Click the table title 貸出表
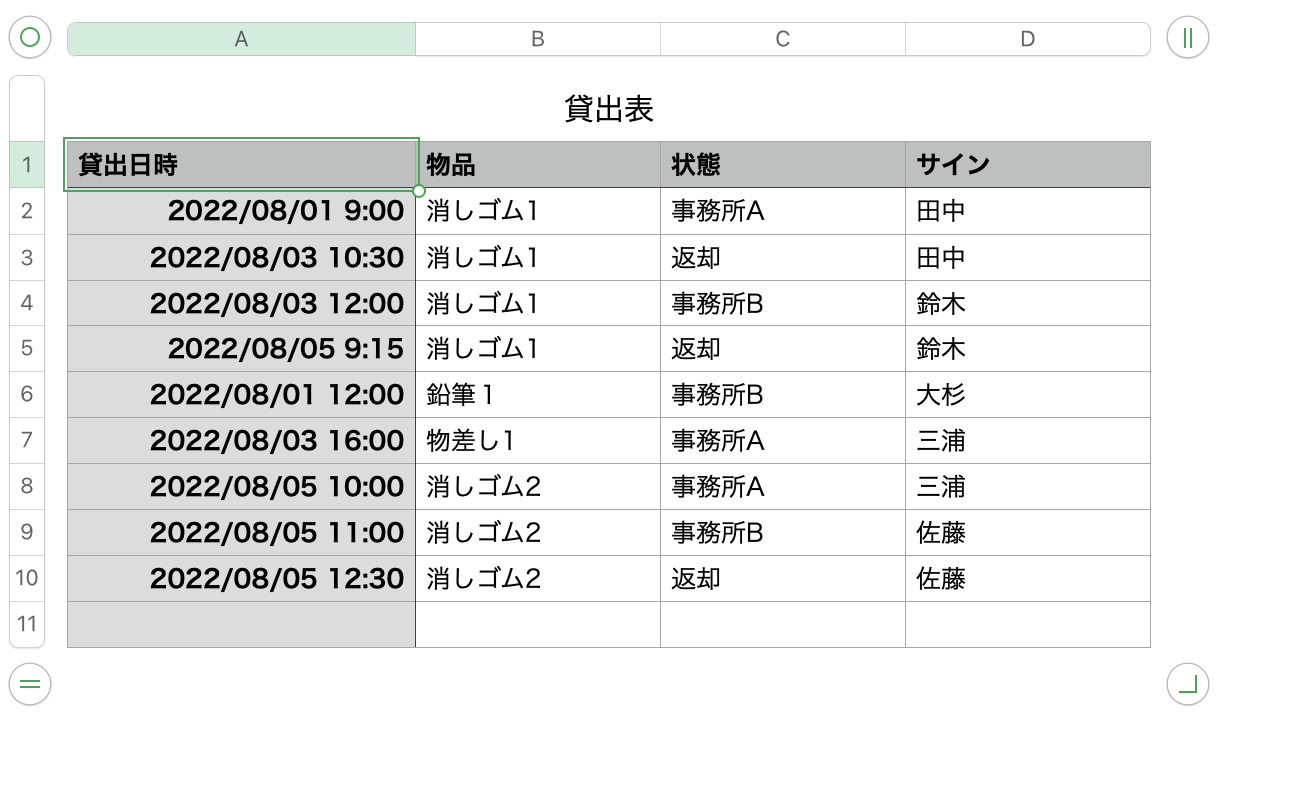The image size is (1294, 786). point(609,109)
